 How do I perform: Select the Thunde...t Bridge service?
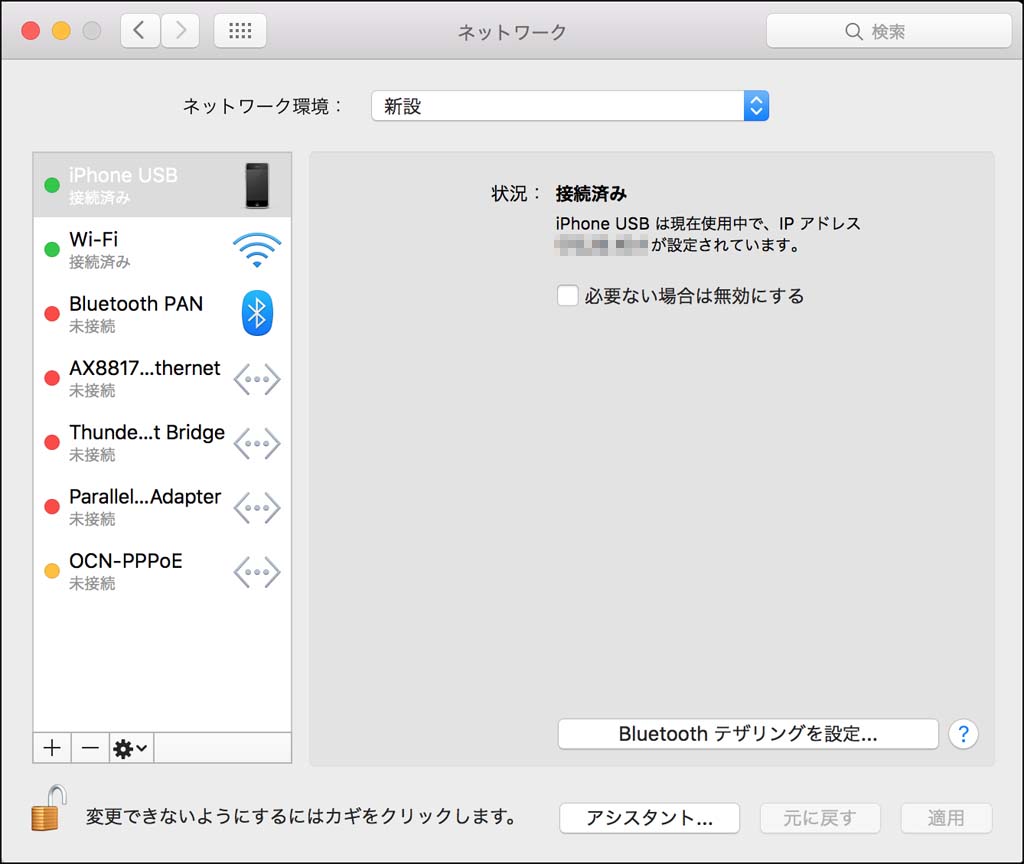162,442
